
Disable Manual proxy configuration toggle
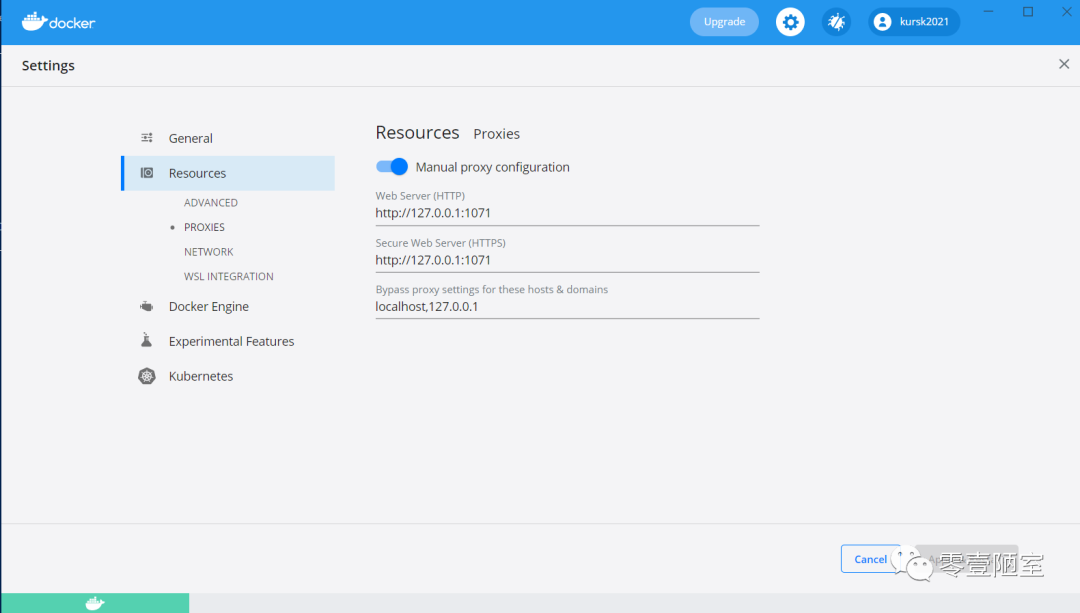coord(392,167)
